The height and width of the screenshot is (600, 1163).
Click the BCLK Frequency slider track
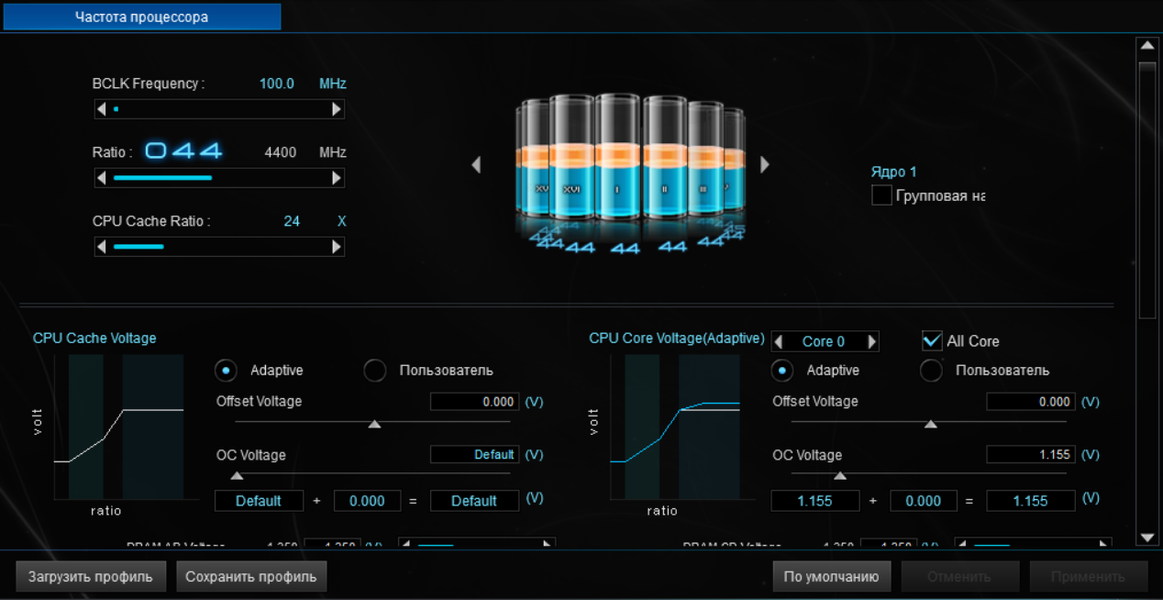tap(219, 110)
